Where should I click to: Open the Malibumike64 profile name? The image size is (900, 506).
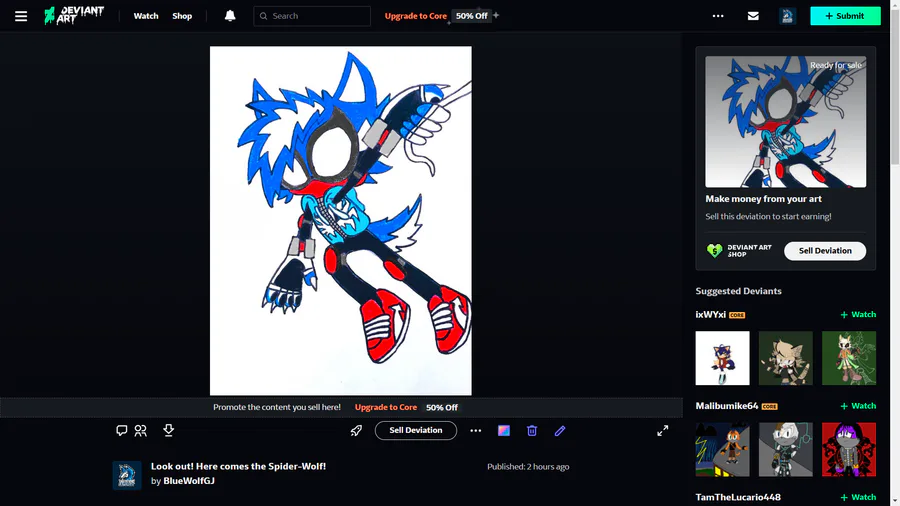(x=727, y=406)
